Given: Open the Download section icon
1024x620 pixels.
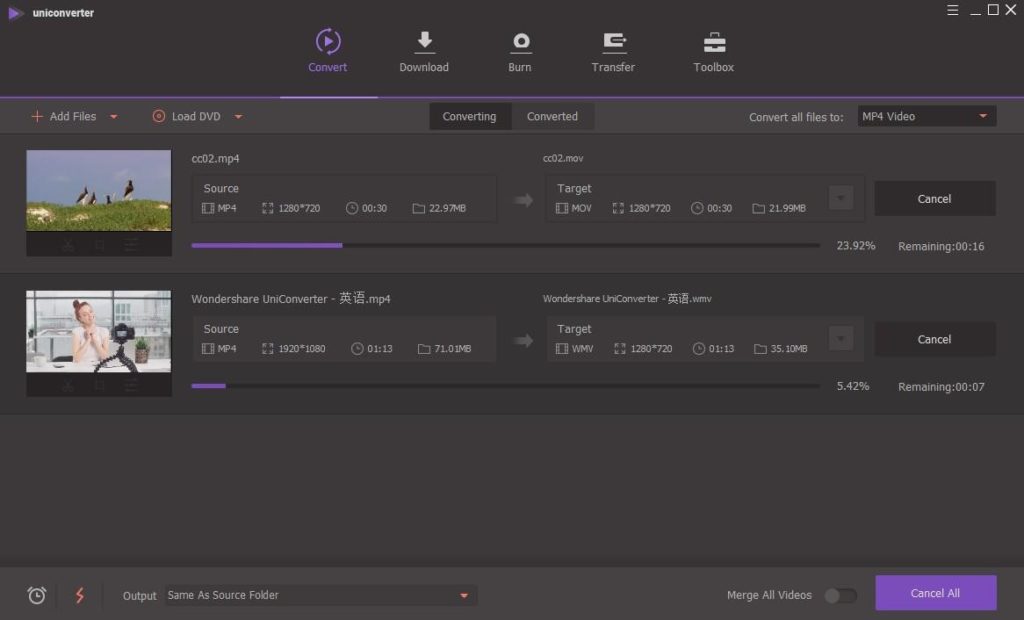Looking at the screenshot, I should (424, 42).
